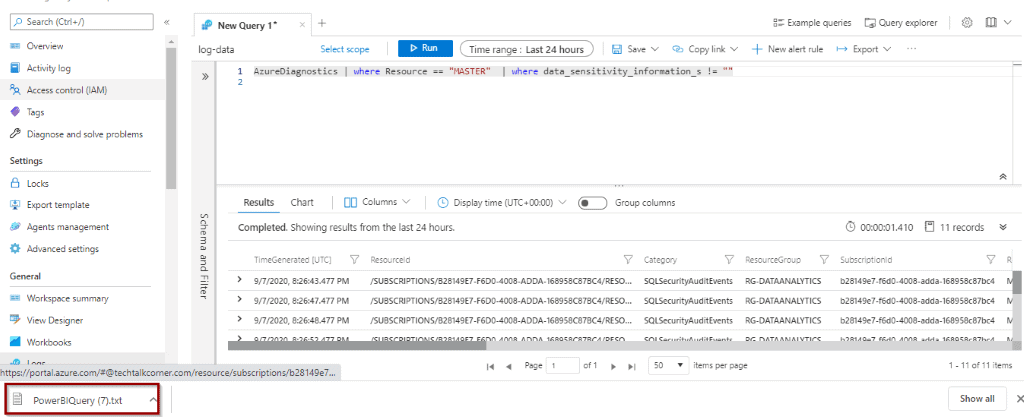Change the Time range Last 24 hours
The height and width of the screenshot is (417, 1024).
pos(526,49)
